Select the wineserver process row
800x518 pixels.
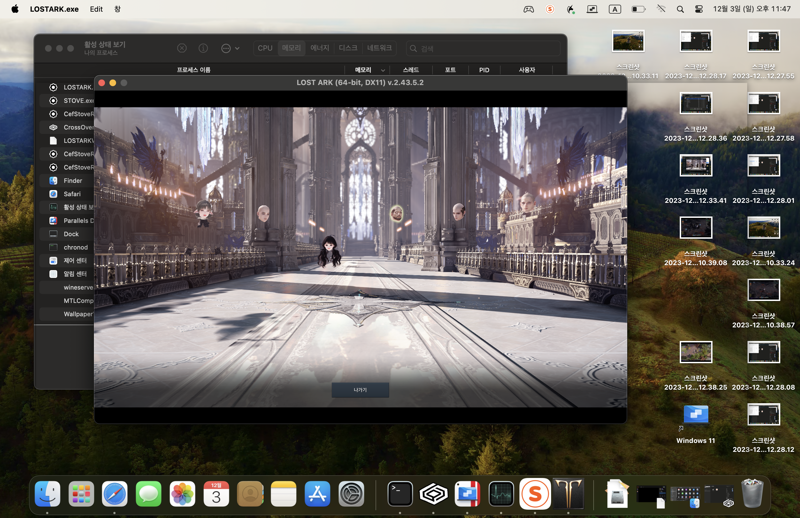tap(67, 287)
